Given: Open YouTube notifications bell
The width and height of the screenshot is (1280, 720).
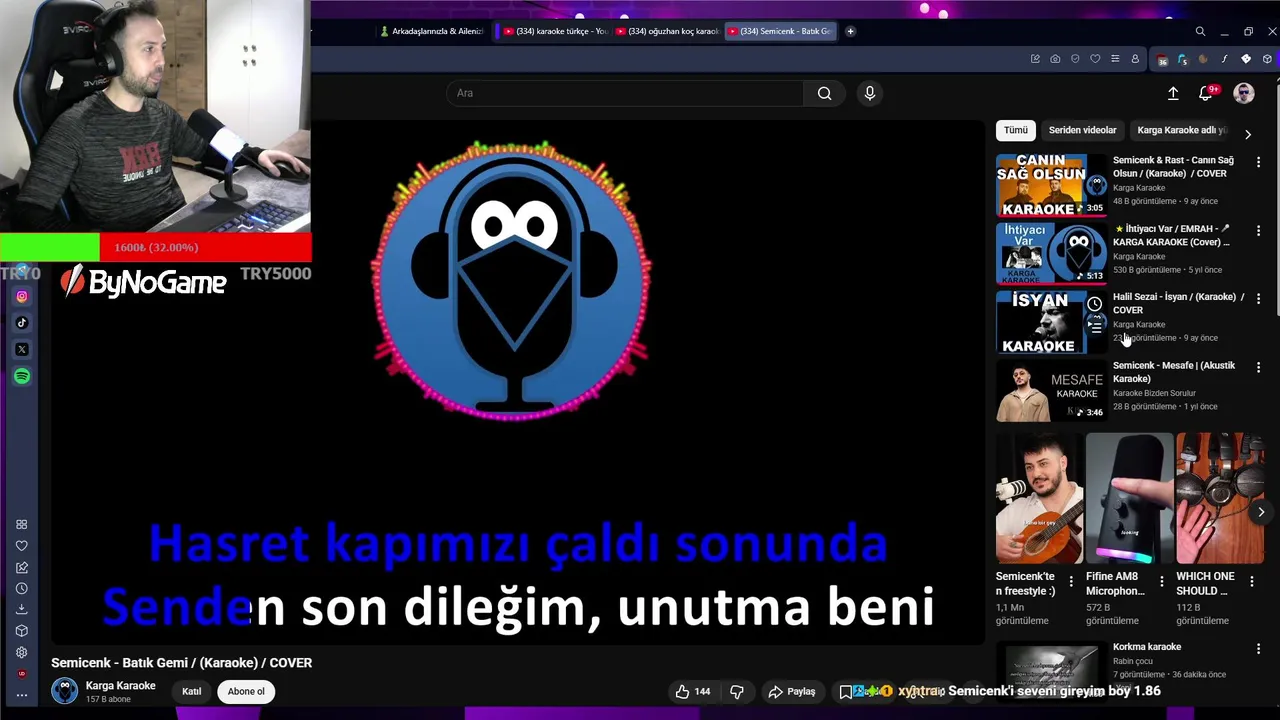Looking at the screenshot, I should 1206,93.
